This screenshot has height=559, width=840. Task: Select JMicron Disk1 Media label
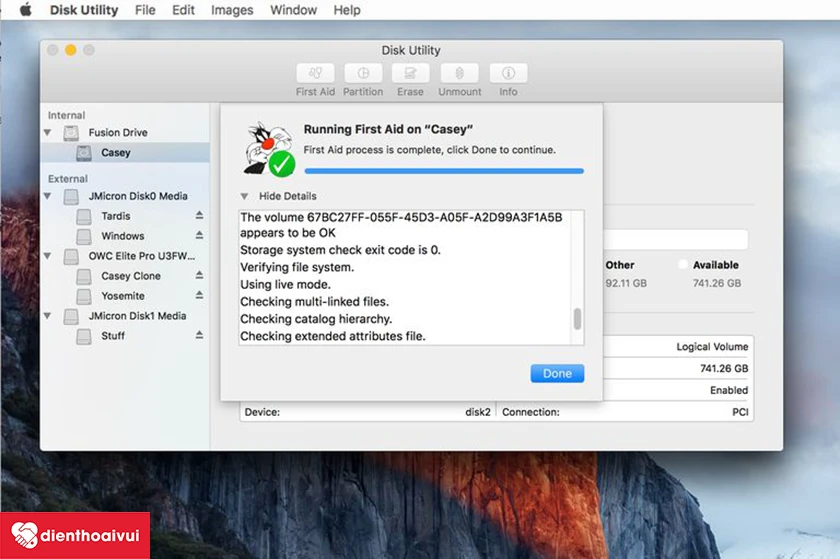pos(137,316)
